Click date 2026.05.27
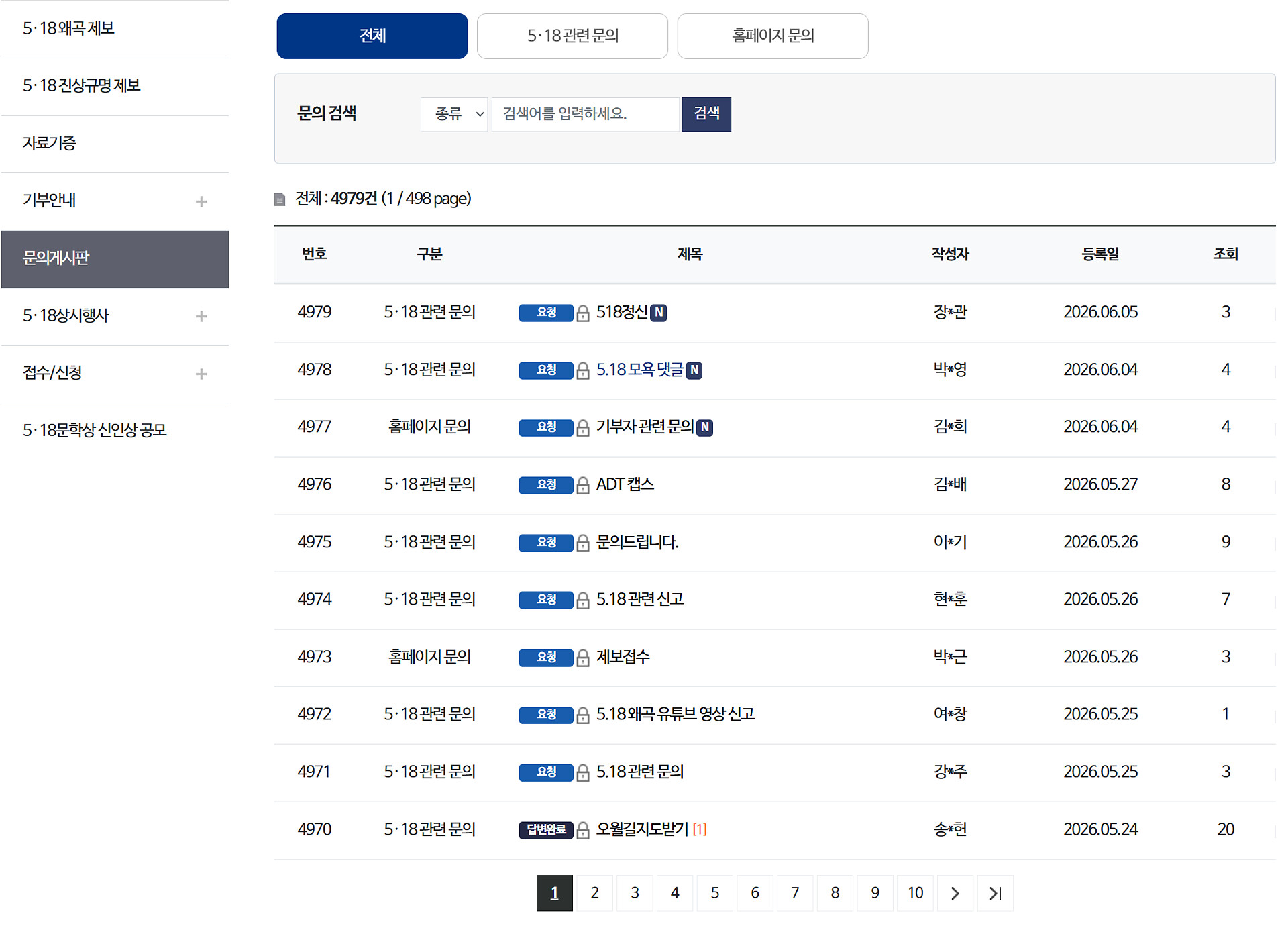1288x940 pixels. (x=1100, y=484)
